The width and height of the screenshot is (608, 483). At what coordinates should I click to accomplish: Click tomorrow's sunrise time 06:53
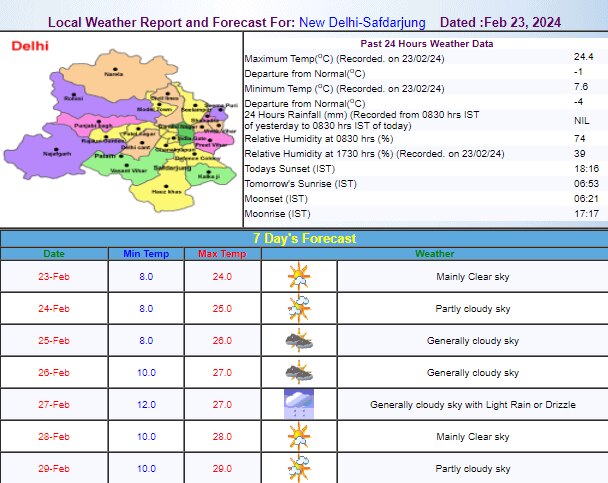[586, 184]
